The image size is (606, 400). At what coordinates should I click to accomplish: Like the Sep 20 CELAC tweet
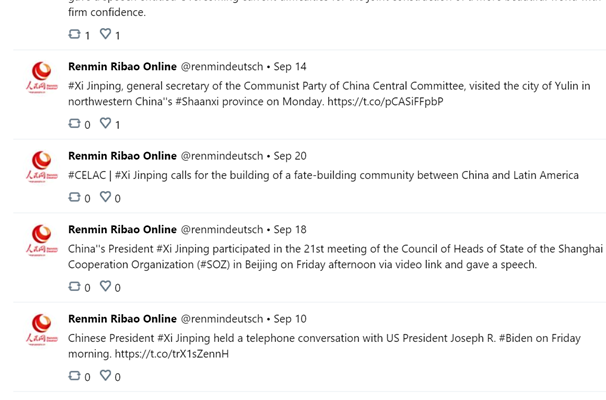click(106, 197)
